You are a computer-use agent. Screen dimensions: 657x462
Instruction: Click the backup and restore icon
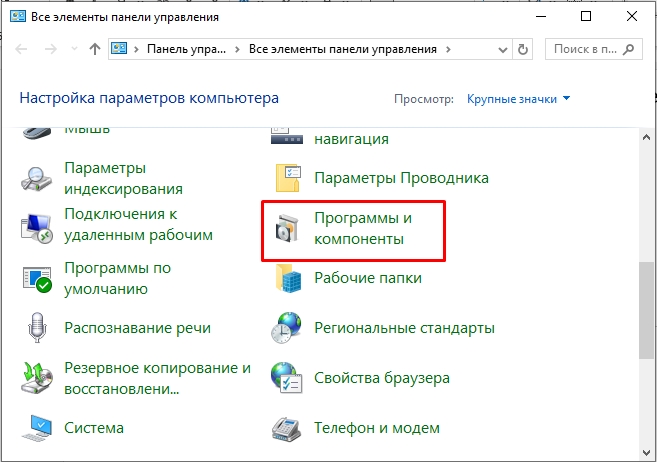coord(38,377)
